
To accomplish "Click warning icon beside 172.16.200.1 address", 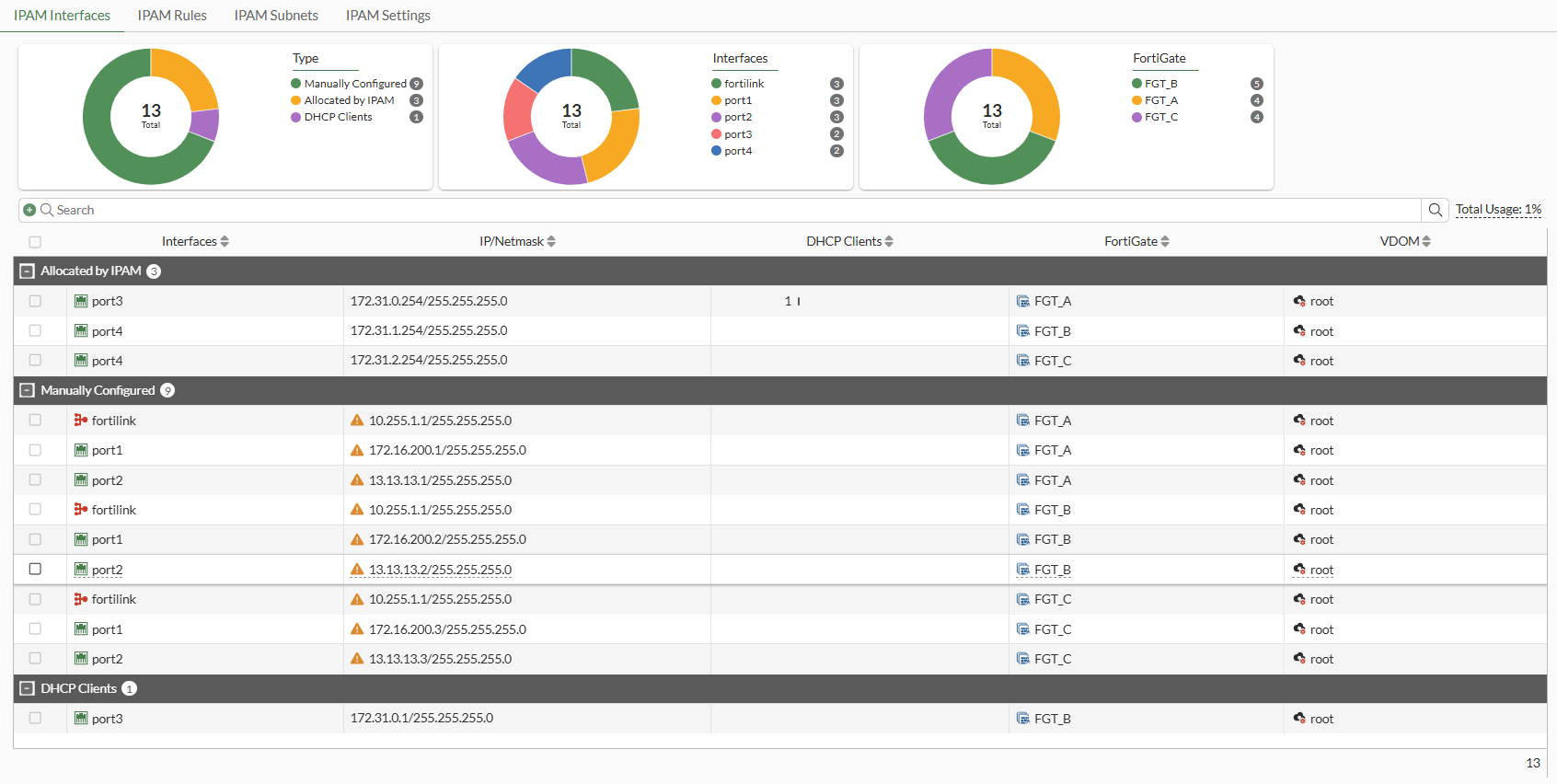I will (x=357, y=451).
